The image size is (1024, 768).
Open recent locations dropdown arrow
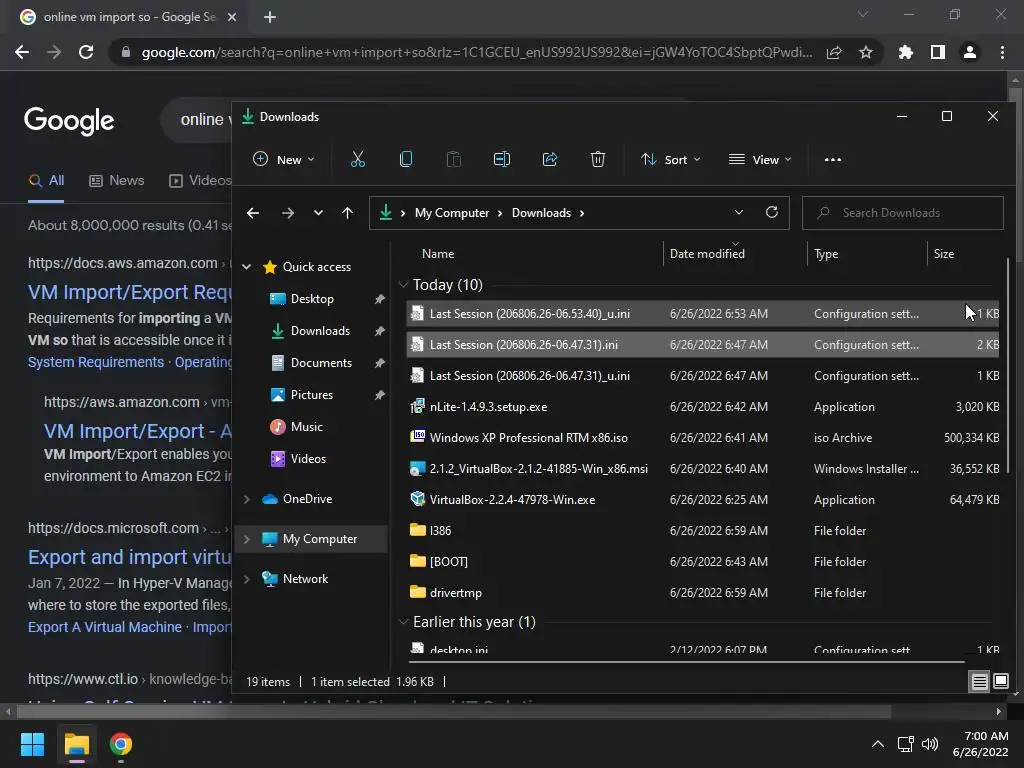click(318, 213)
